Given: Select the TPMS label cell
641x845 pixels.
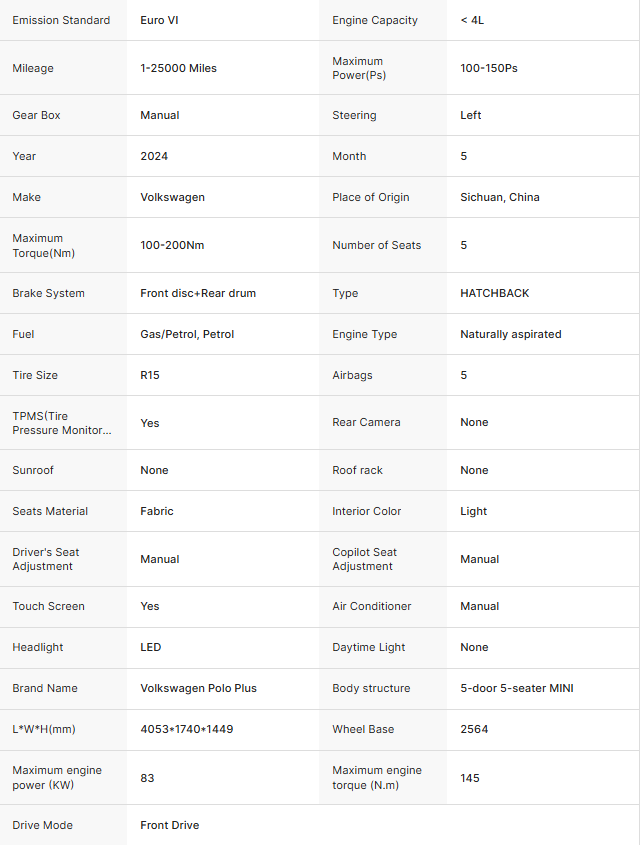Looking at the screenshot, I should coord(61,423).
